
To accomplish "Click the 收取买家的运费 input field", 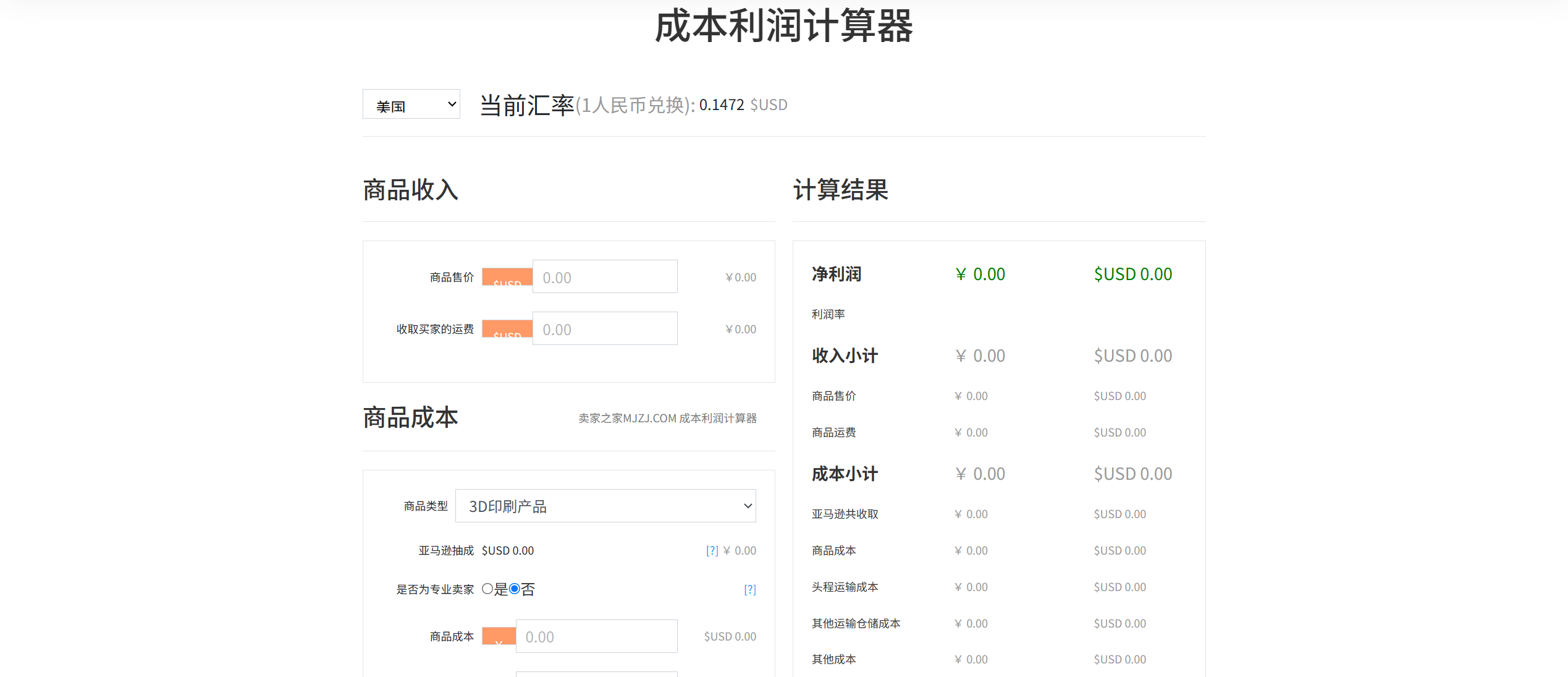I will [x=605, y=328].
